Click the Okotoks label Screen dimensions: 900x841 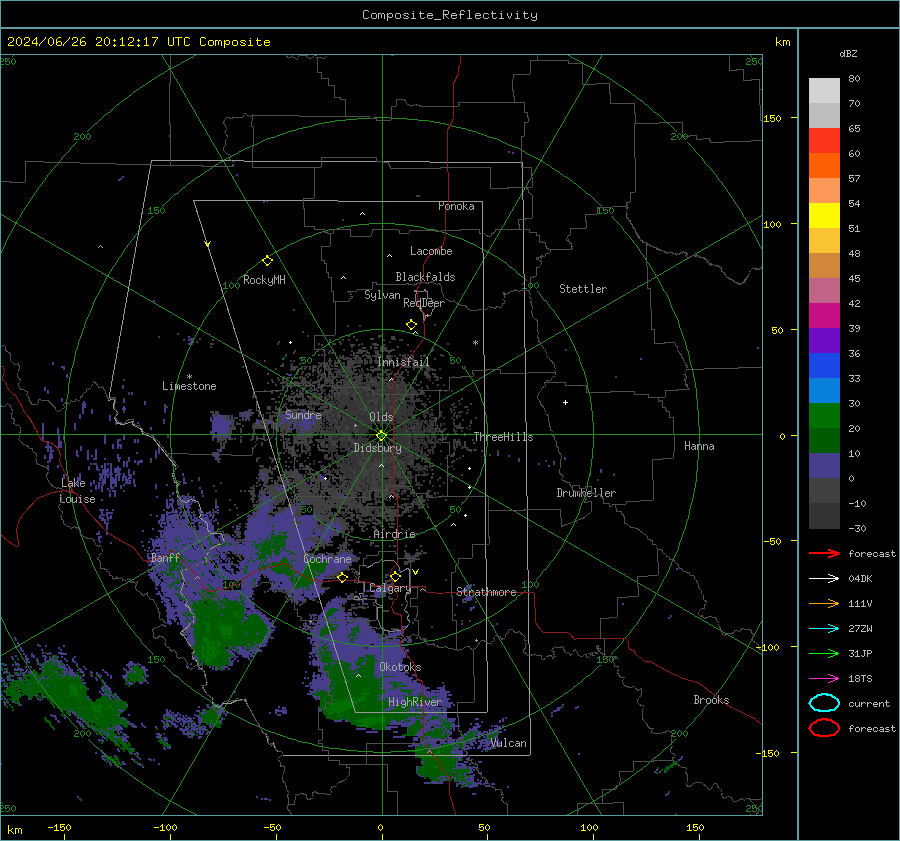click(401, 667)
